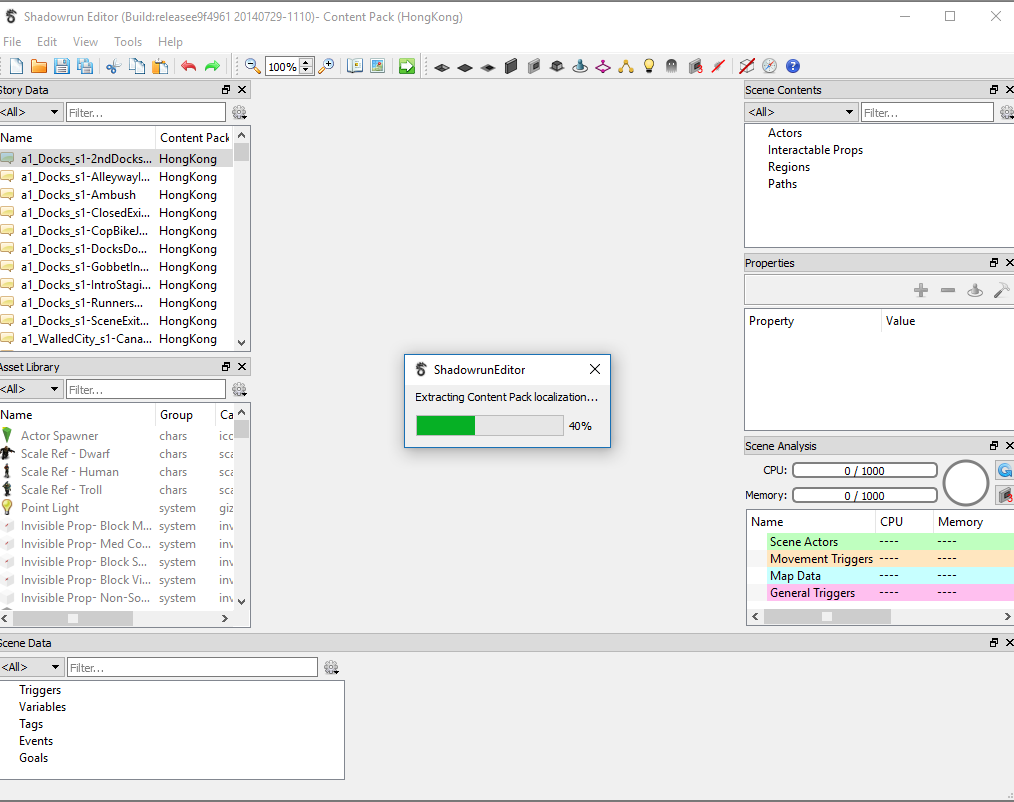The image size is (1014, 802).
Task: Click the add property plus button
Action: coord(921,290)
